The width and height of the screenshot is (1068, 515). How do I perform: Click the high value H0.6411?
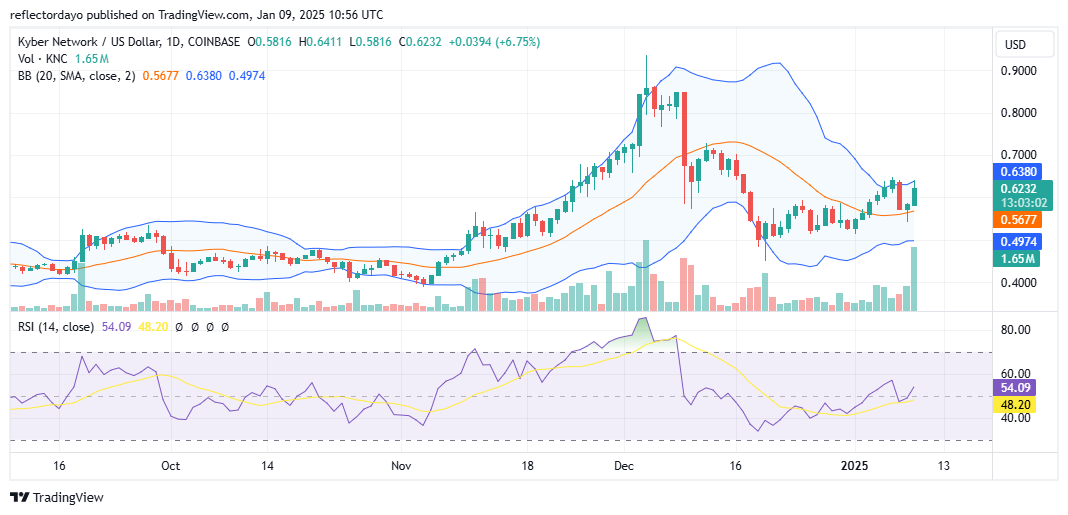tap(319, 42)
